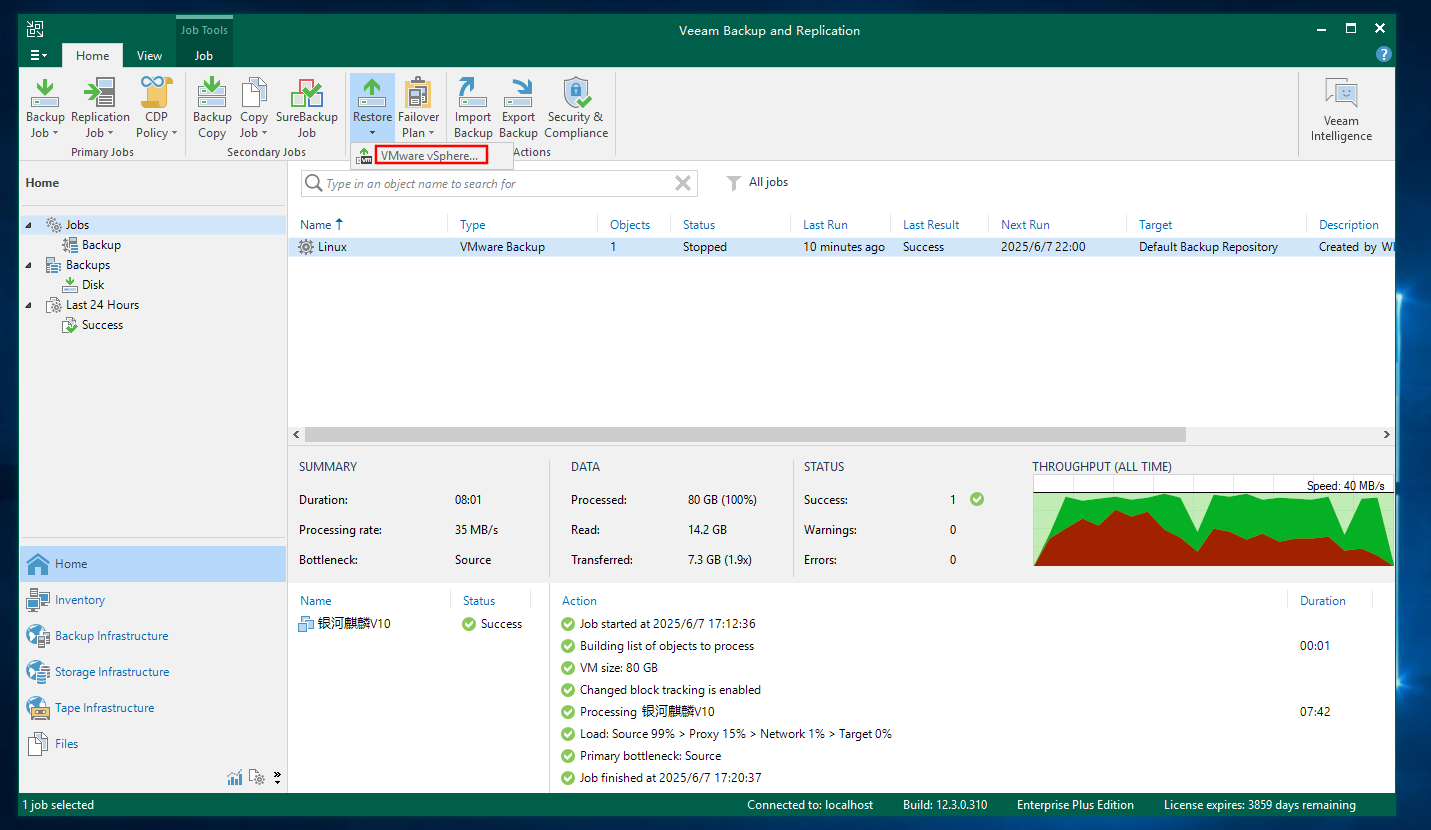The width and height of the screenshot is (1431, 830).
Task: Click the Backup Copy ribbon icon
Action: click(212, 108)
